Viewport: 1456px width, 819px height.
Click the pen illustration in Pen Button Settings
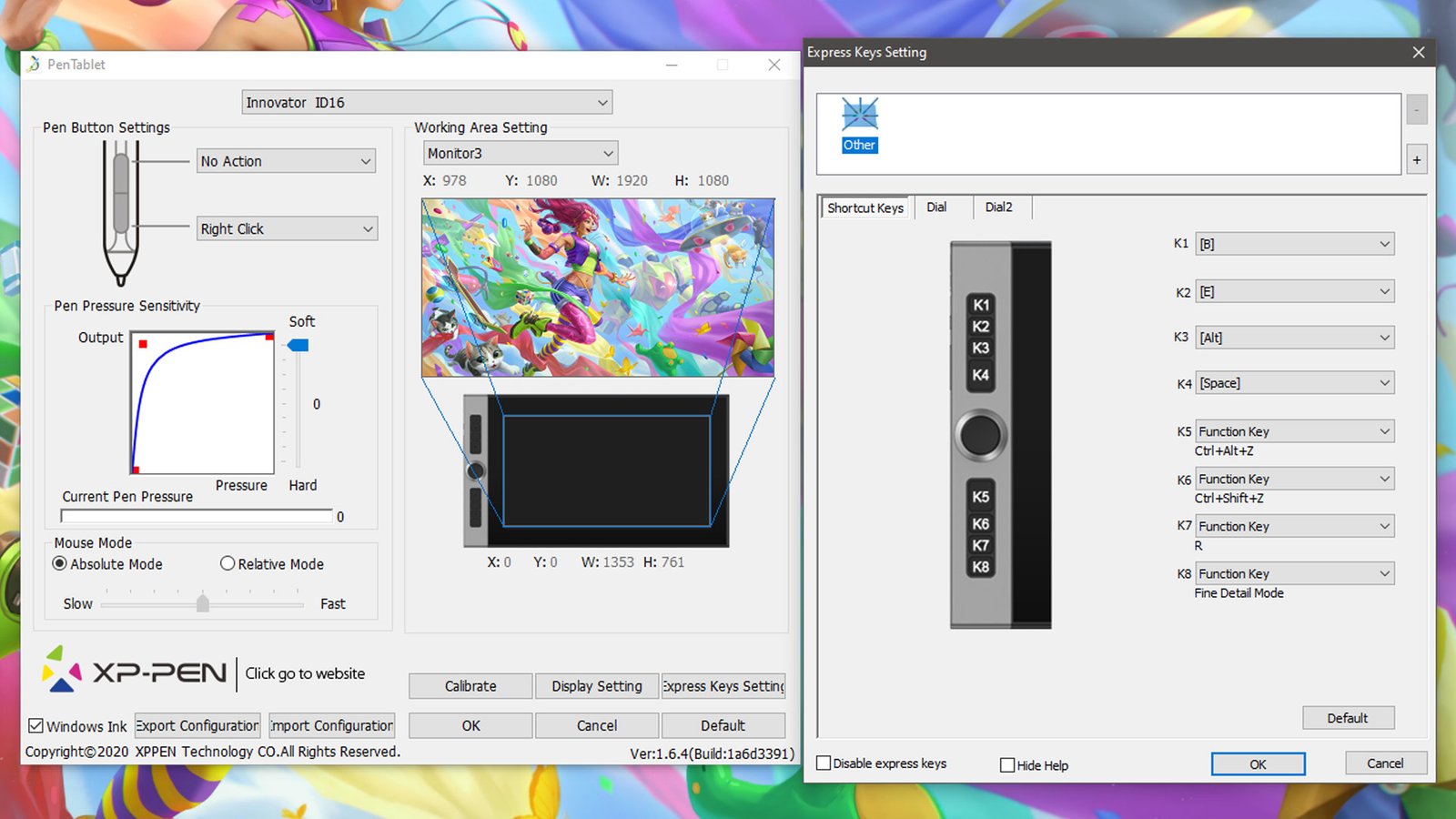pyautogui.click(x=121, y=214)
